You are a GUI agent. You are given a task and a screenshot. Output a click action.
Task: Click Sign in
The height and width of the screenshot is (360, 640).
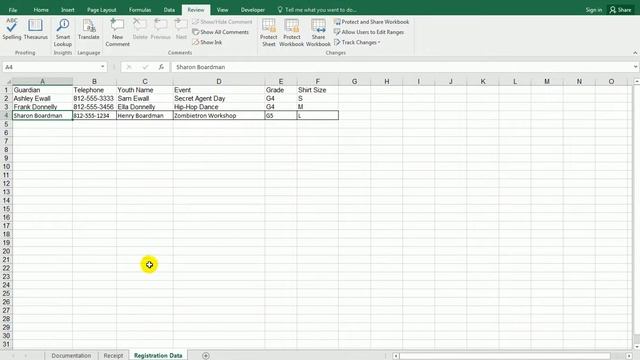(593, 10)
